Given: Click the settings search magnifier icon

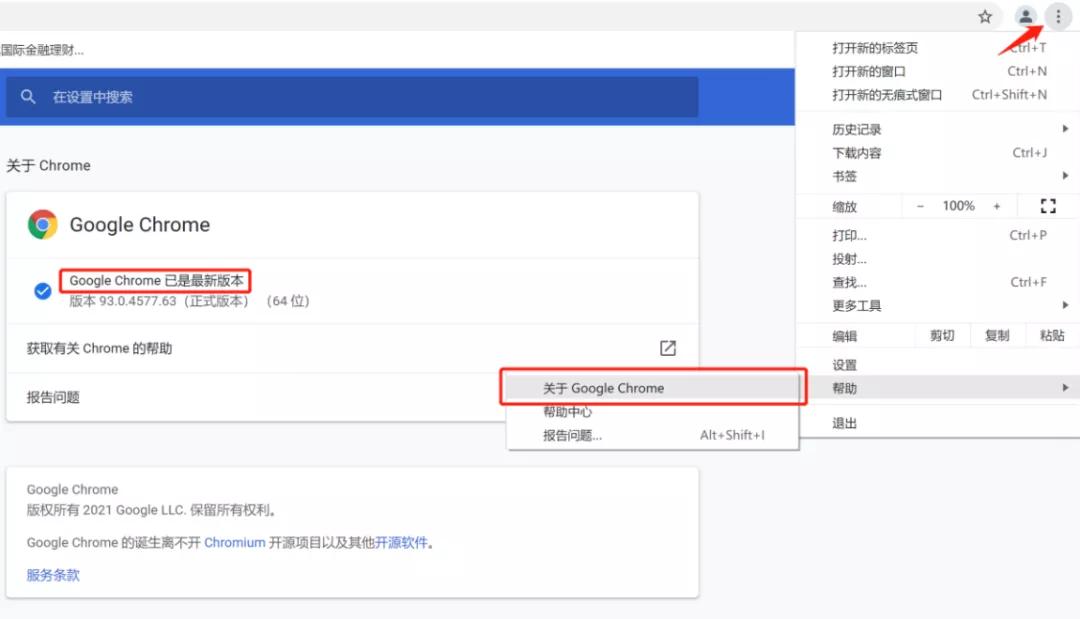Looking at the screenshot, I should pyautogui.click(x=28, y=96).
